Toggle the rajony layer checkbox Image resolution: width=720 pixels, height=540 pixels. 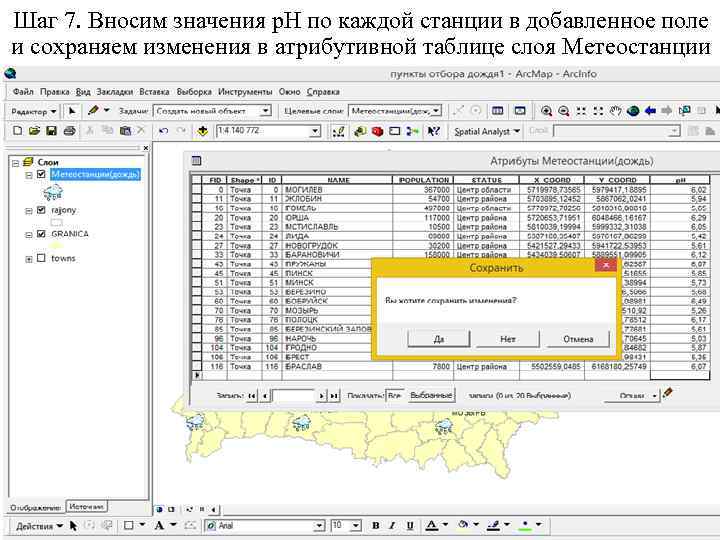tap(41, 210)
